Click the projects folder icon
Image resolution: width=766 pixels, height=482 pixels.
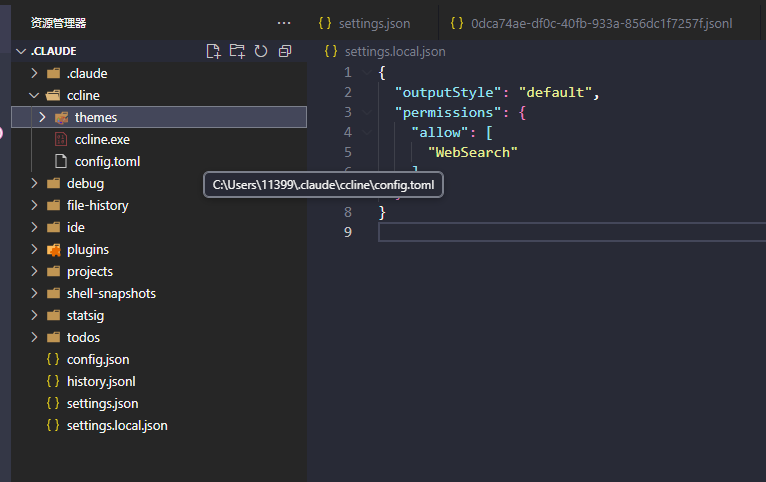(53, 272)
